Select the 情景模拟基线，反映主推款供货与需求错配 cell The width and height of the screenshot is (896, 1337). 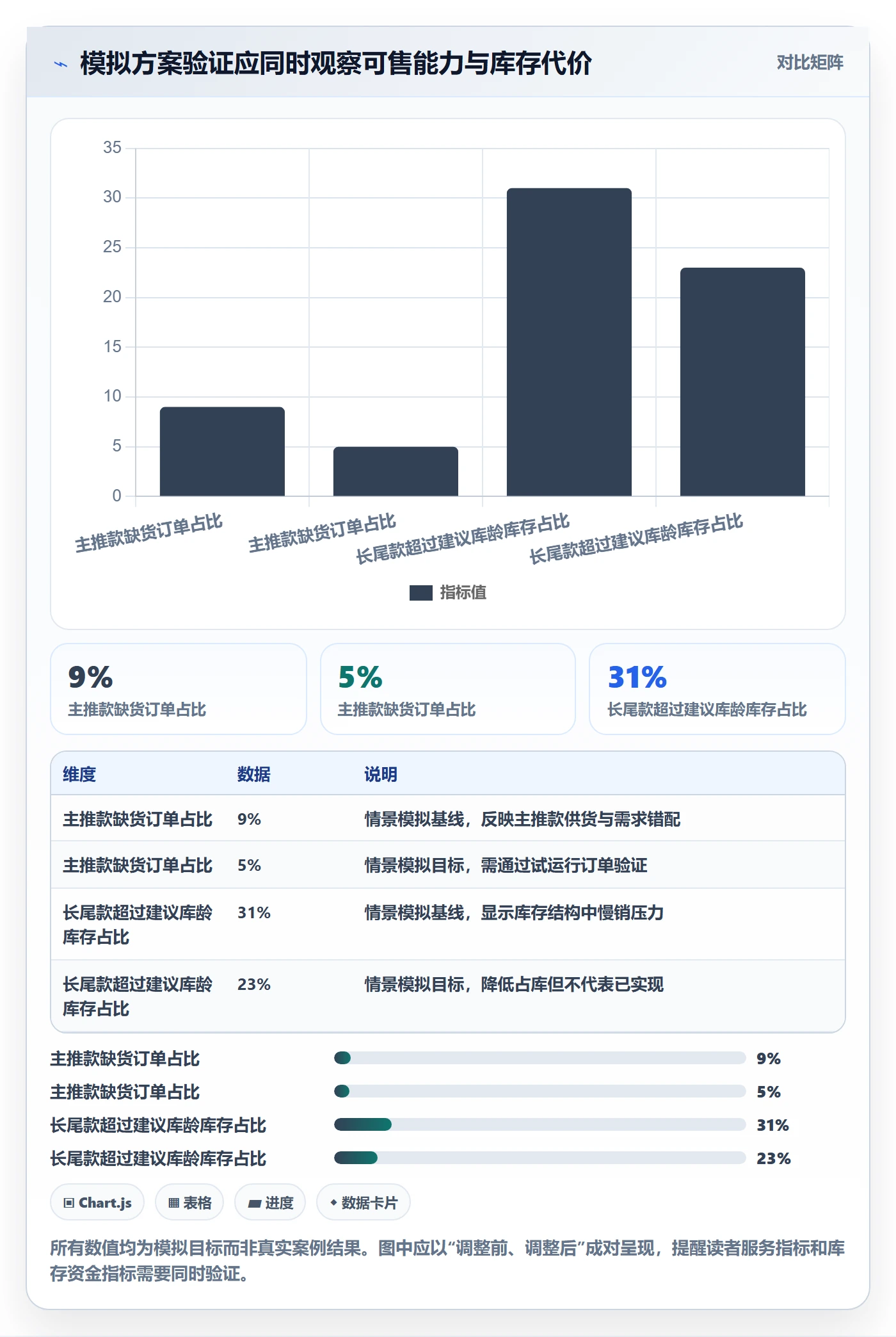pos(522,819)
